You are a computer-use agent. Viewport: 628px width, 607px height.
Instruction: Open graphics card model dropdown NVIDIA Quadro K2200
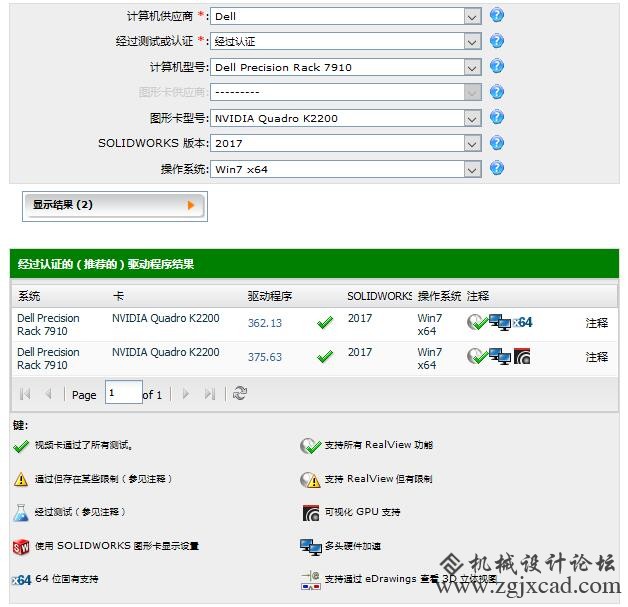pos(346,118)
